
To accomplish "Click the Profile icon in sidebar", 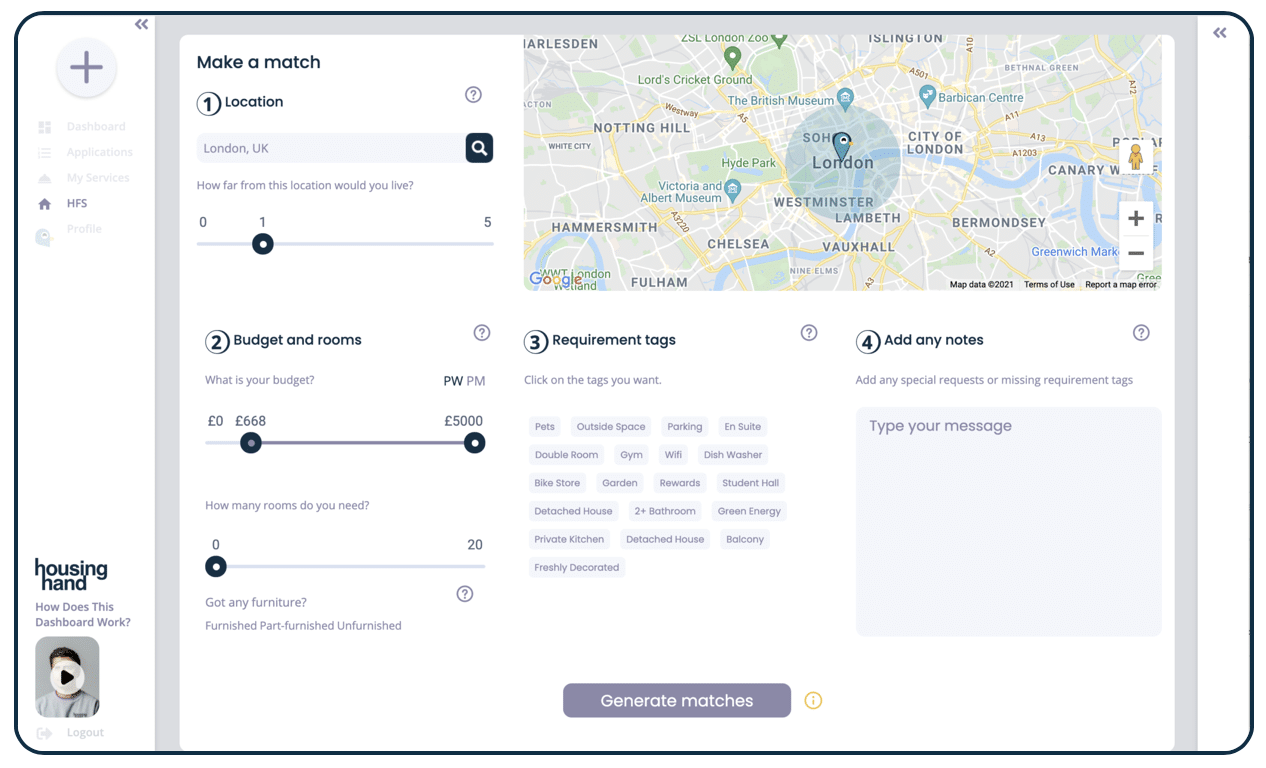I will tap(44, 228).
